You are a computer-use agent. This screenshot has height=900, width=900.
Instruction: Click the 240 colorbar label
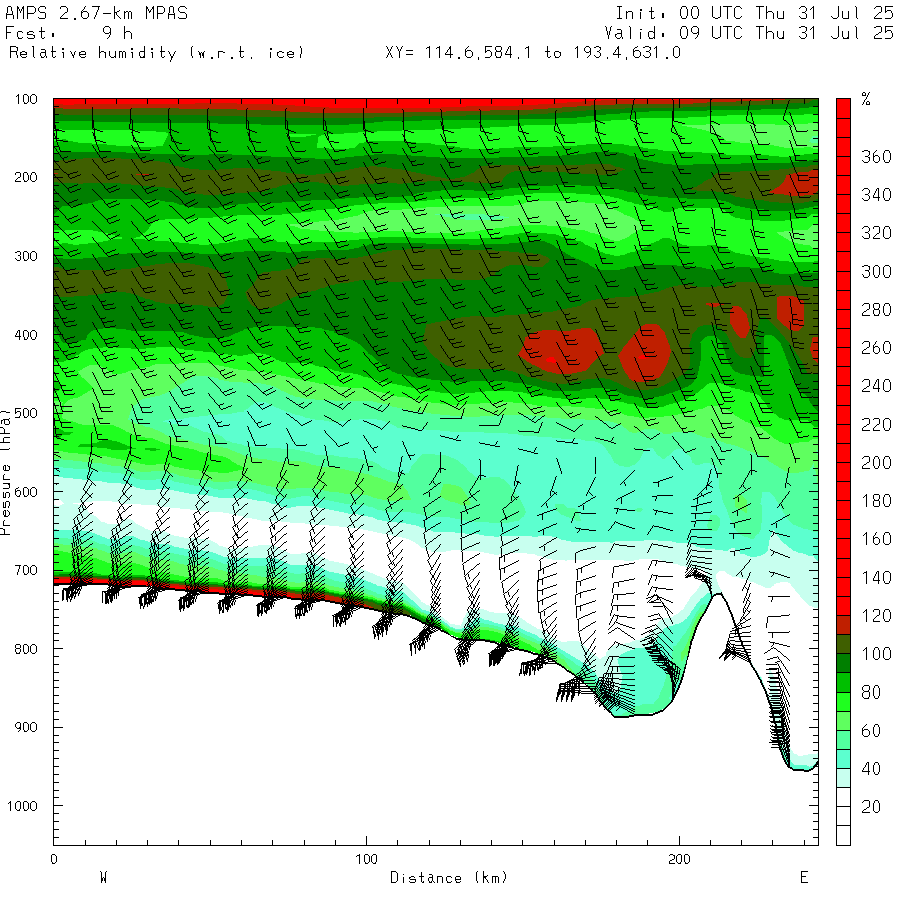(x=876, y=386)
